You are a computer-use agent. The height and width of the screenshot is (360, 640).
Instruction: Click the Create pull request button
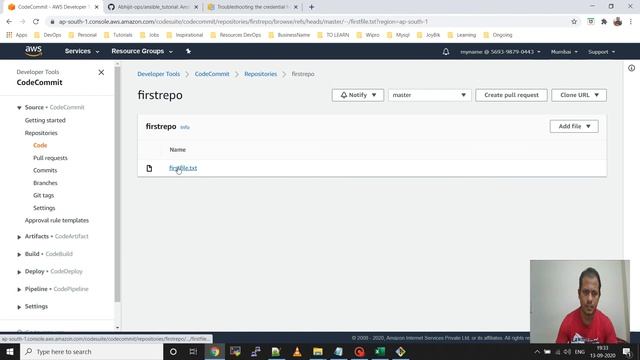(x=511, y=95)
